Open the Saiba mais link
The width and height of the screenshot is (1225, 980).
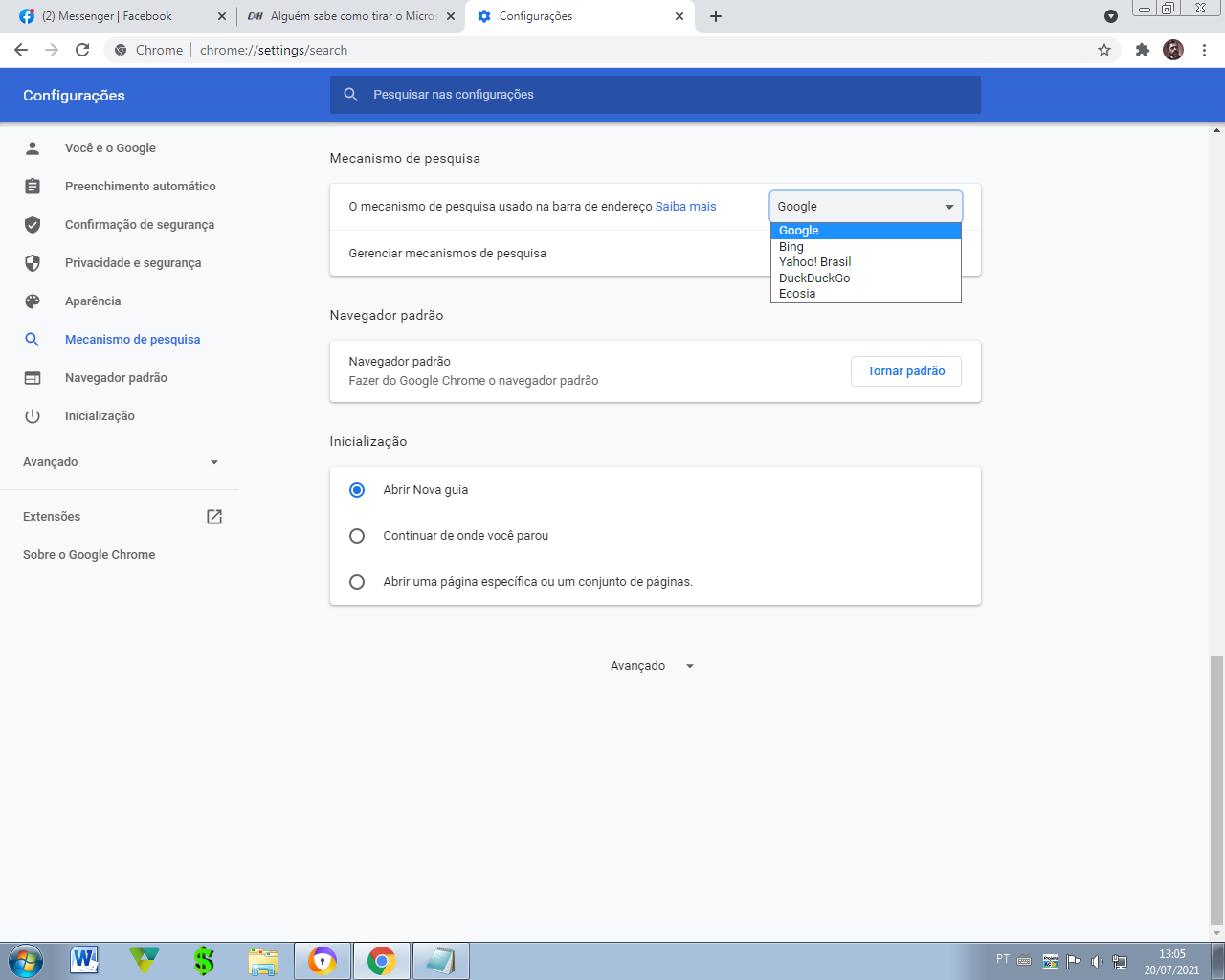(685, 207)
